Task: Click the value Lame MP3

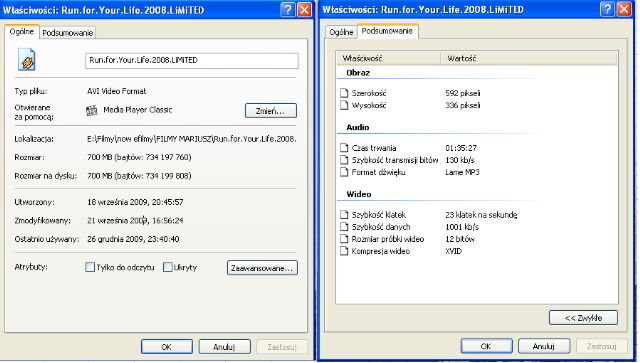Action: click(x=462, y=172)
